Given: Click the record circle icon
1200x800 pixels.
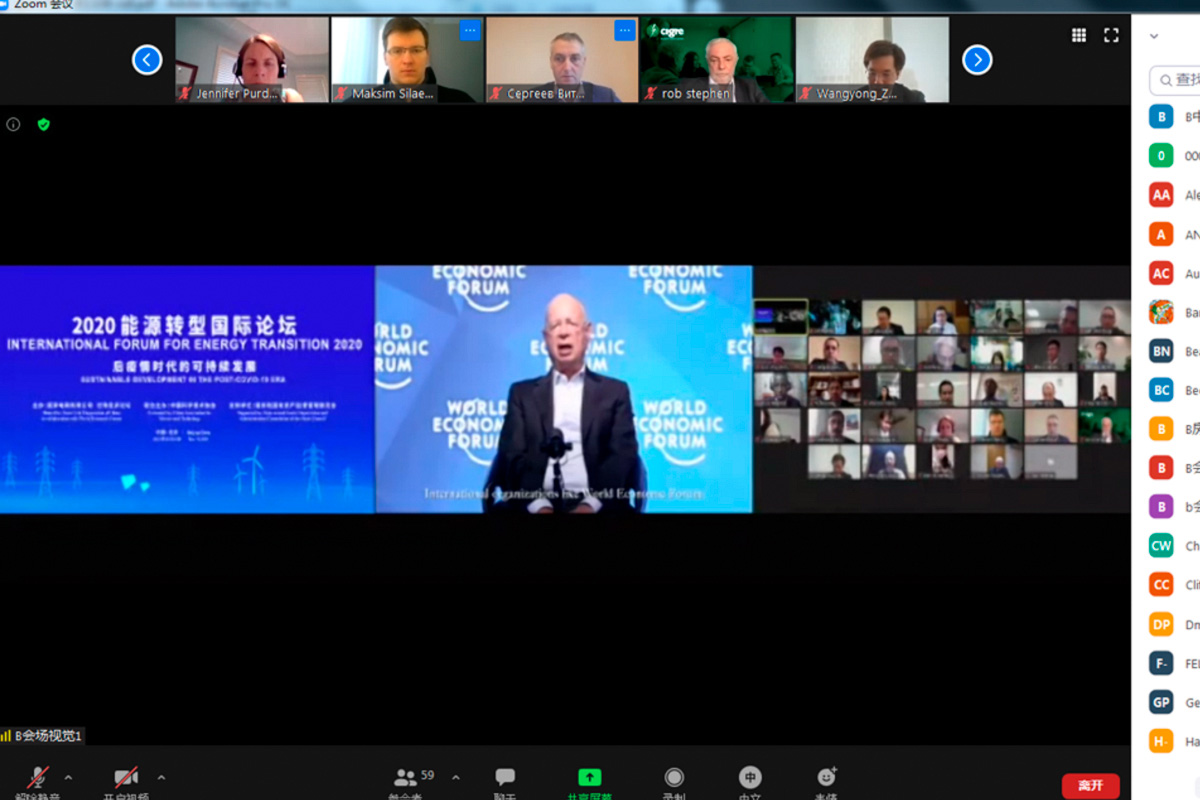Looking at the screenshot, I should click(x=674, y=777).
